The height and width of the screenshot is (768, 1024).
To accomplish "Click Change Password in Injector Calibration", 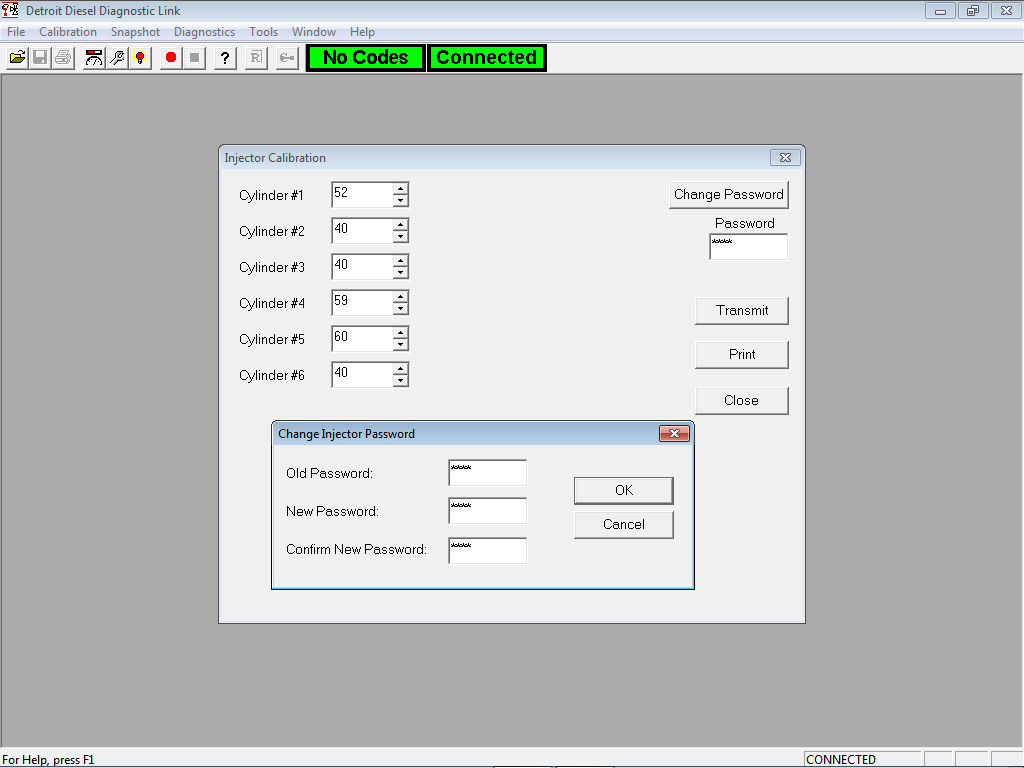I will [x=728, y=194].
